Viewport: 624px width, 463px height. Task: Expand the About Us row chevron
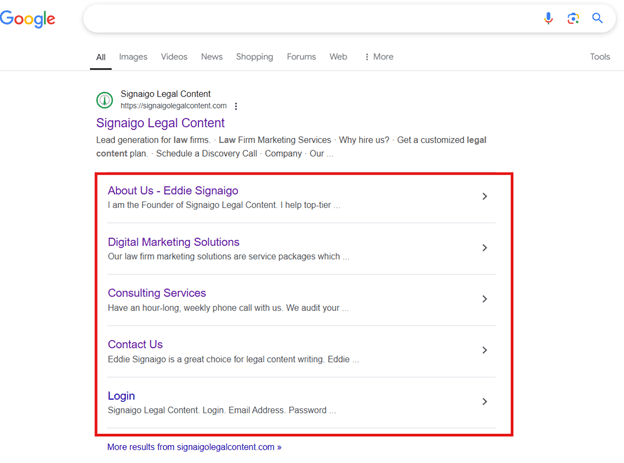484,196
